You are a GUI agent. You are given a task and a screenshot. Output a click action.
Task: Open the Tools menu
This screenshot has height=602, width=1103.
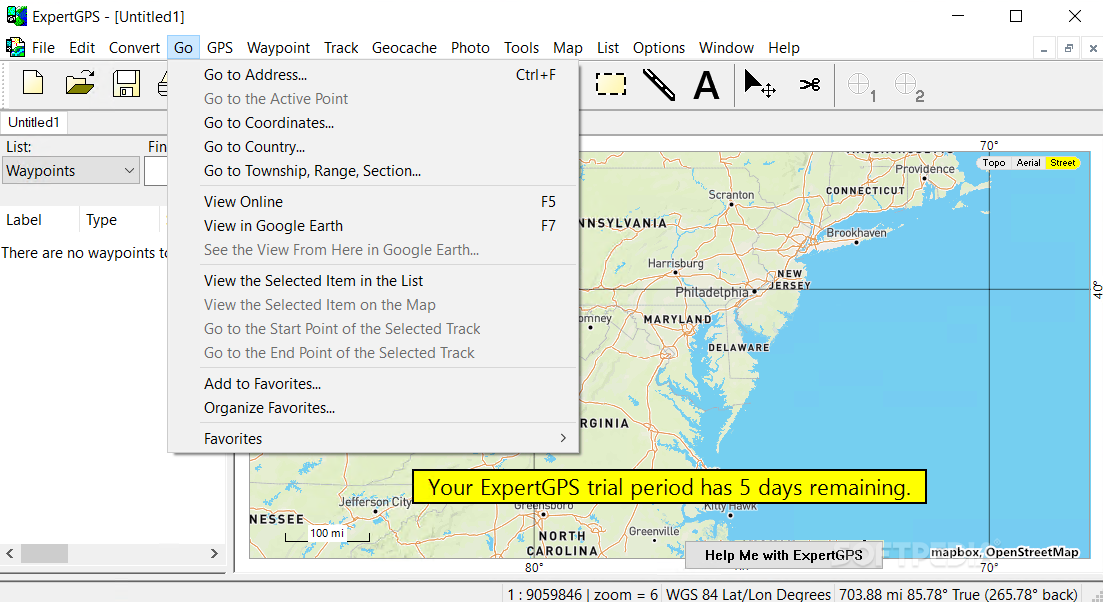(x=521, y=48)
